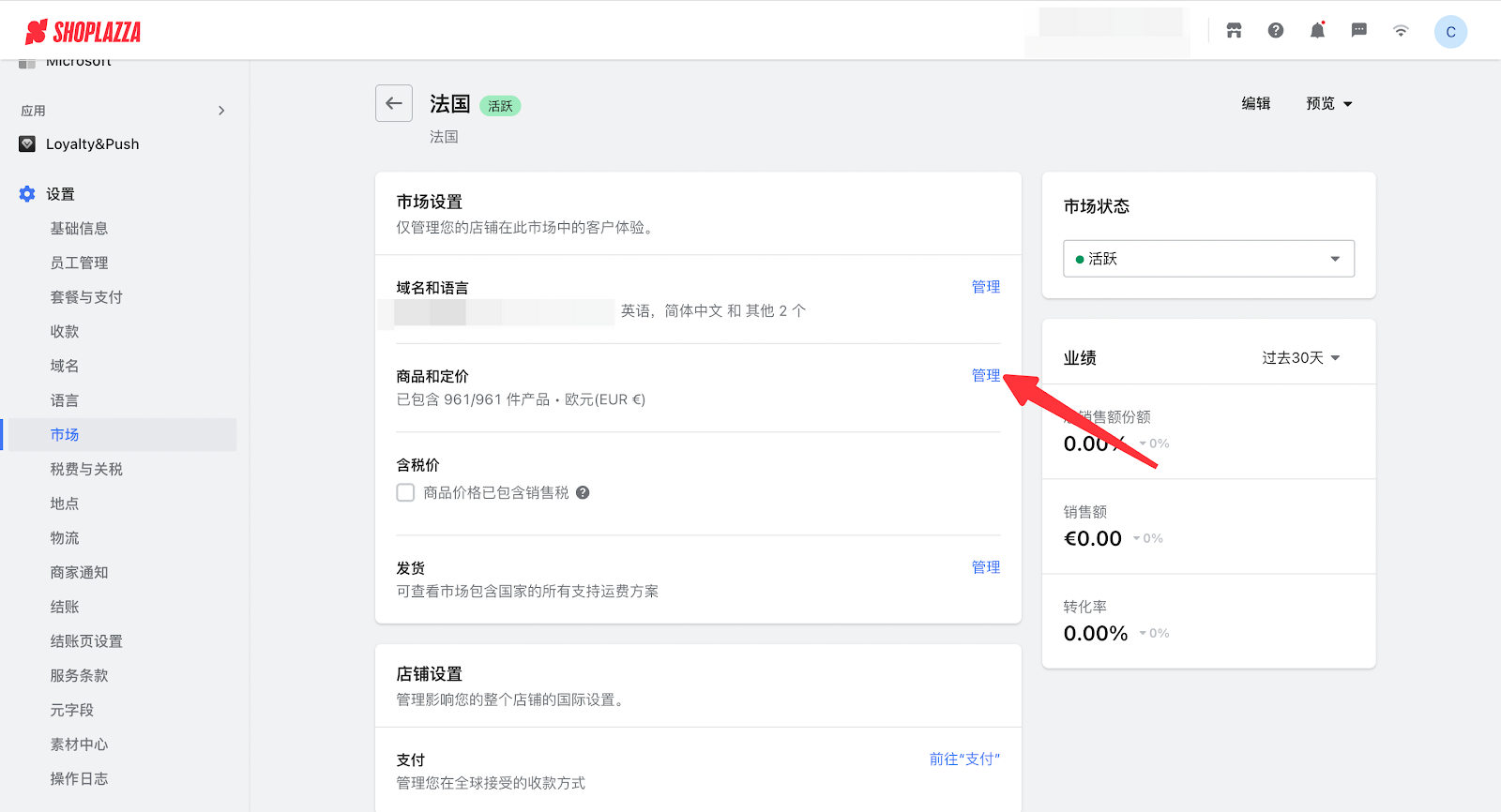The image size is (1501, 812).
Task: Click the SHOPLAZZA logo
Action: click(x=83, y=32)
